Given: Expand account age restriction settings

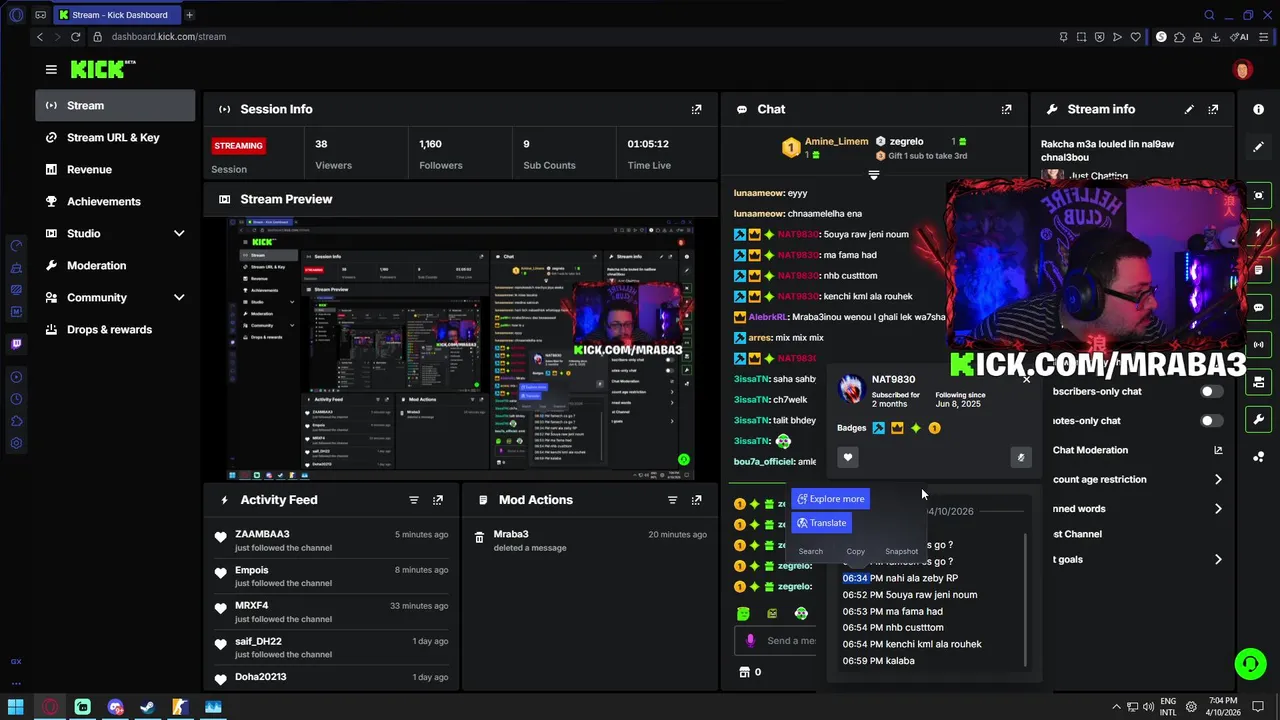Looking at the screenshot, I should tap(1218, 480).
